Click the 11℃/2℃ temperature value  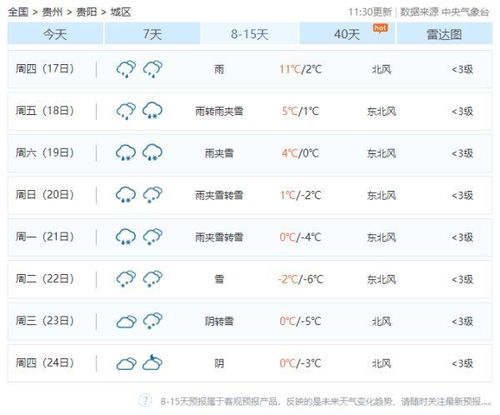tap(301, 69)
